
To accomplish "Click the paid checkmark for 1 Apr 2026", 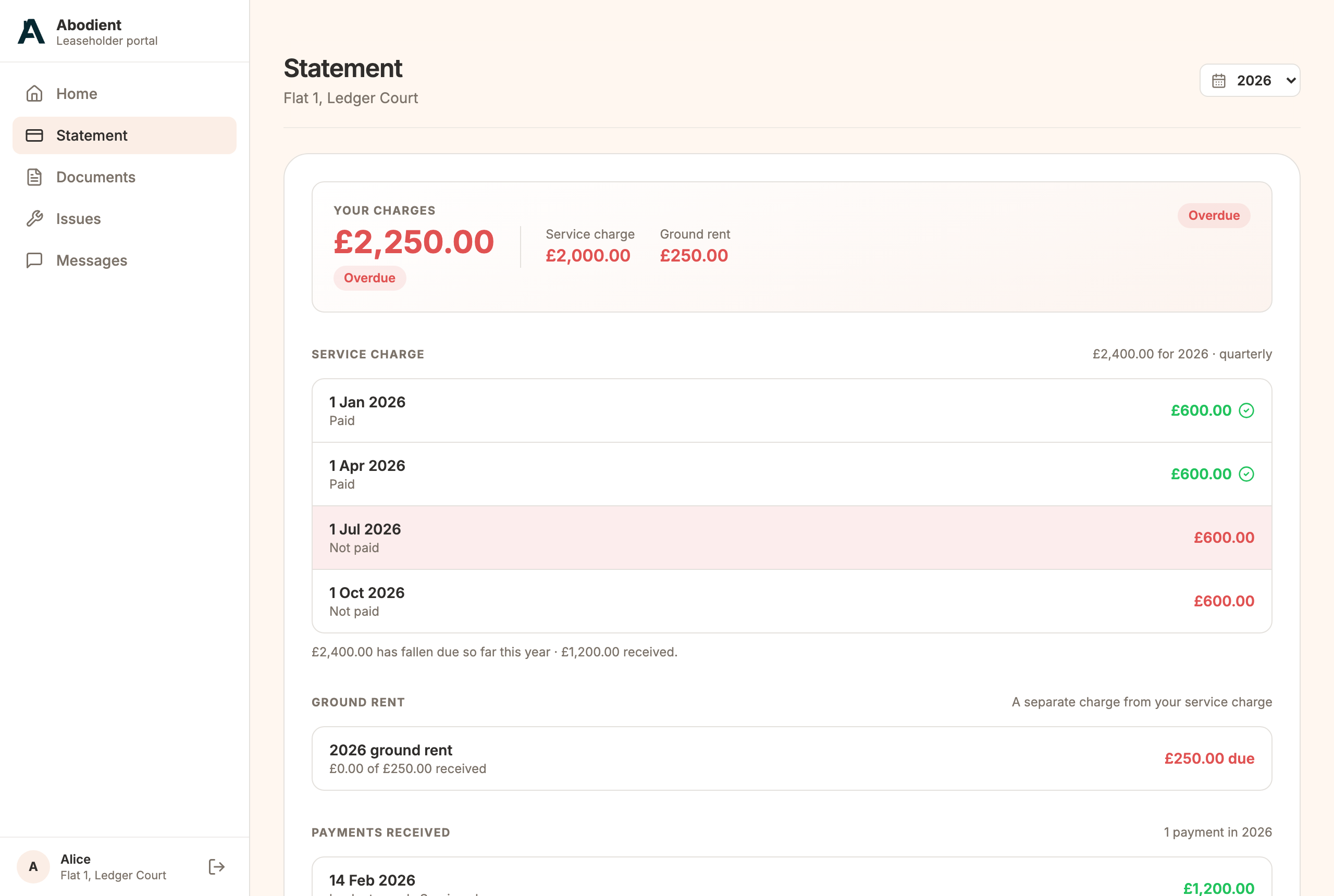I will tap(1246, 474).
